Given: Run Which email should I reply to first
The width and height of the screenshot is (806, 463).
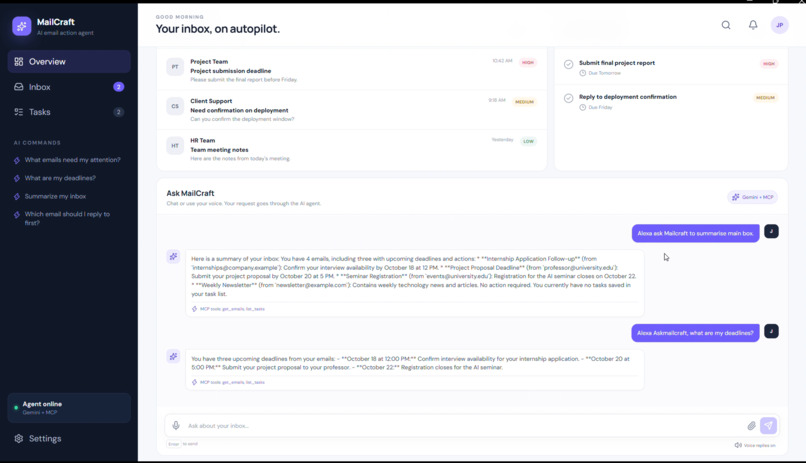Looking at the screenshot, I should click(x=62, y=218).
